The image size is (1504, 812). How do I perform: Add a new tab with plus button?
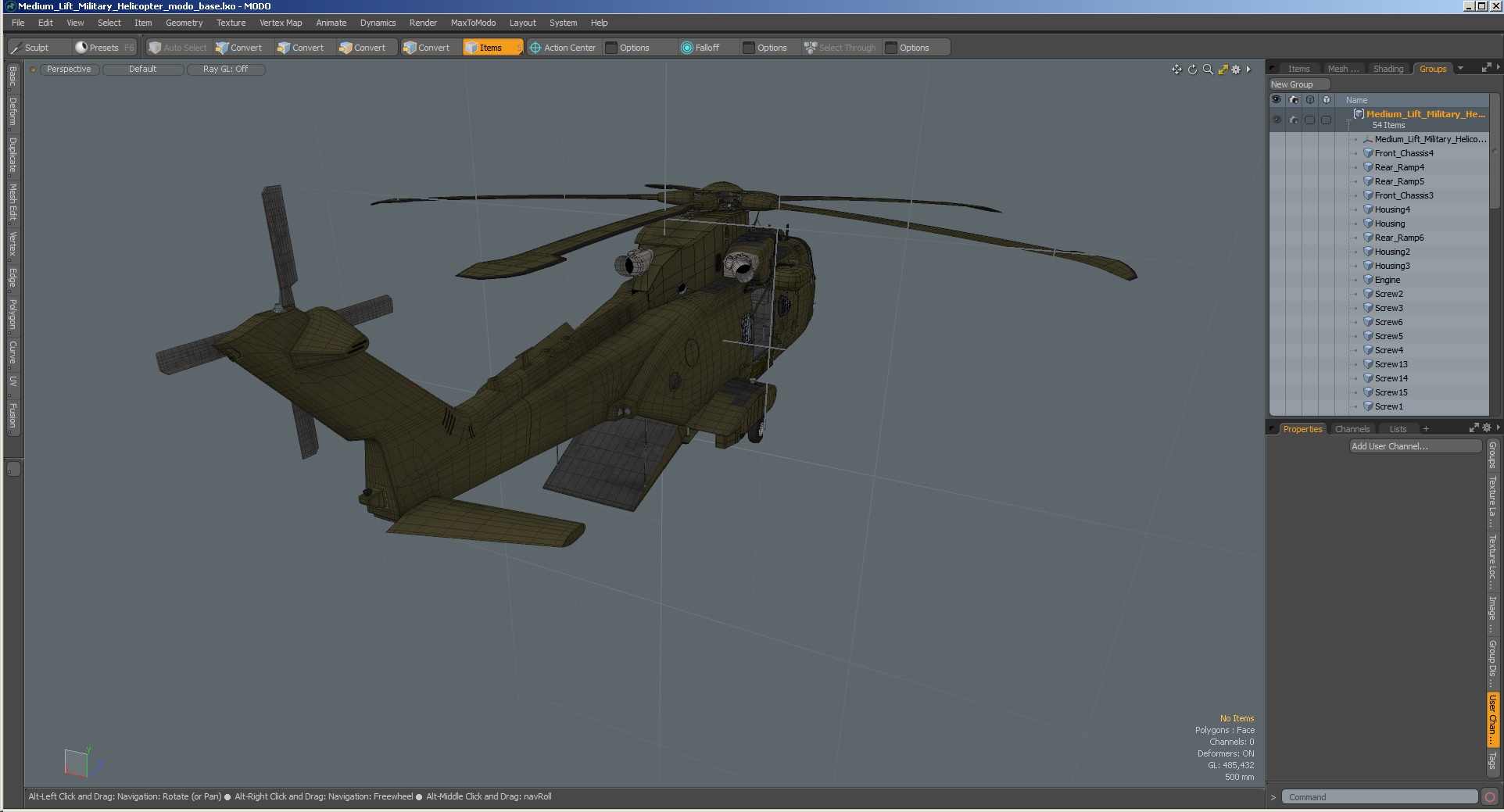click(1426, 429)
